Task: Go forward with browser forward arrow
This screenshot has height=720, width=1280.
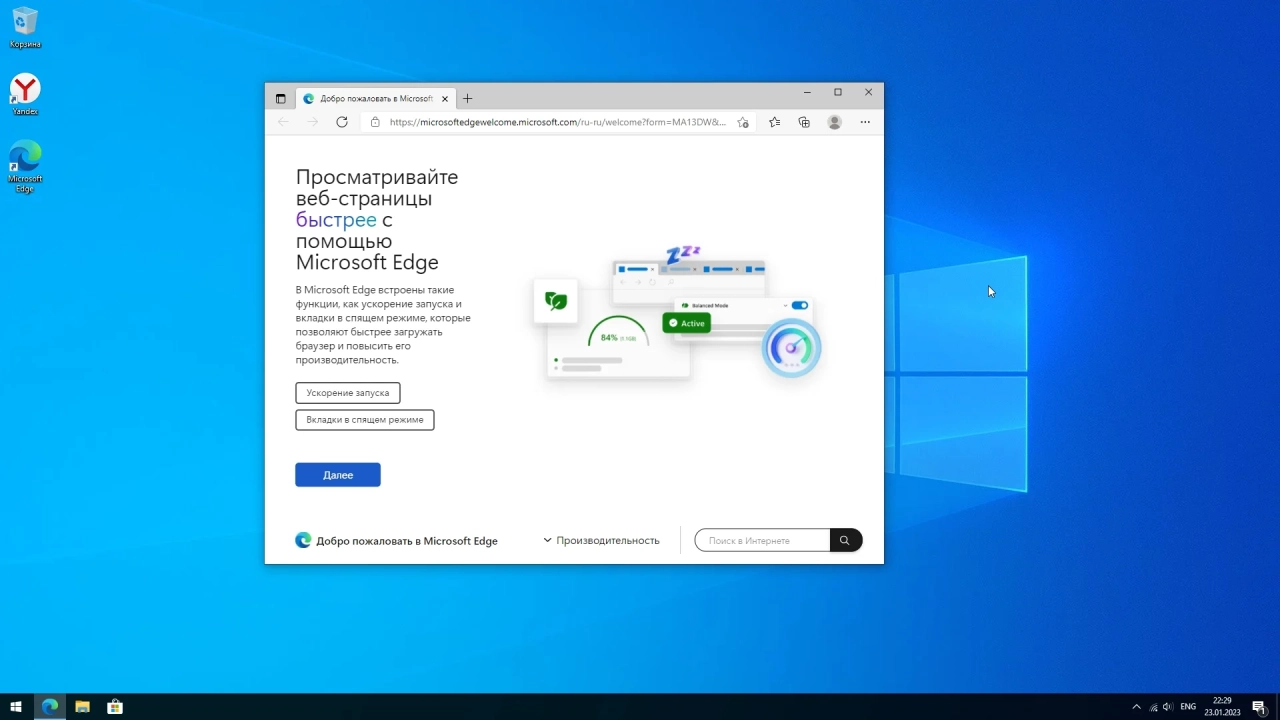Action: [312, 122]
